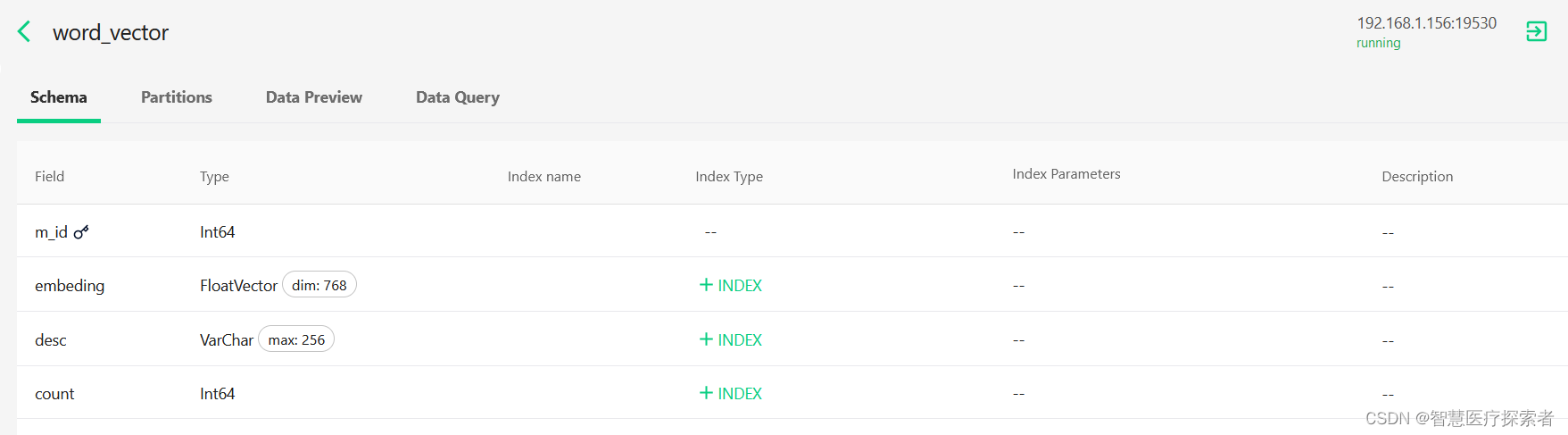The image size is (1568, 435).
Task: Create an INDEX for the embeding field
Action: 731,285
